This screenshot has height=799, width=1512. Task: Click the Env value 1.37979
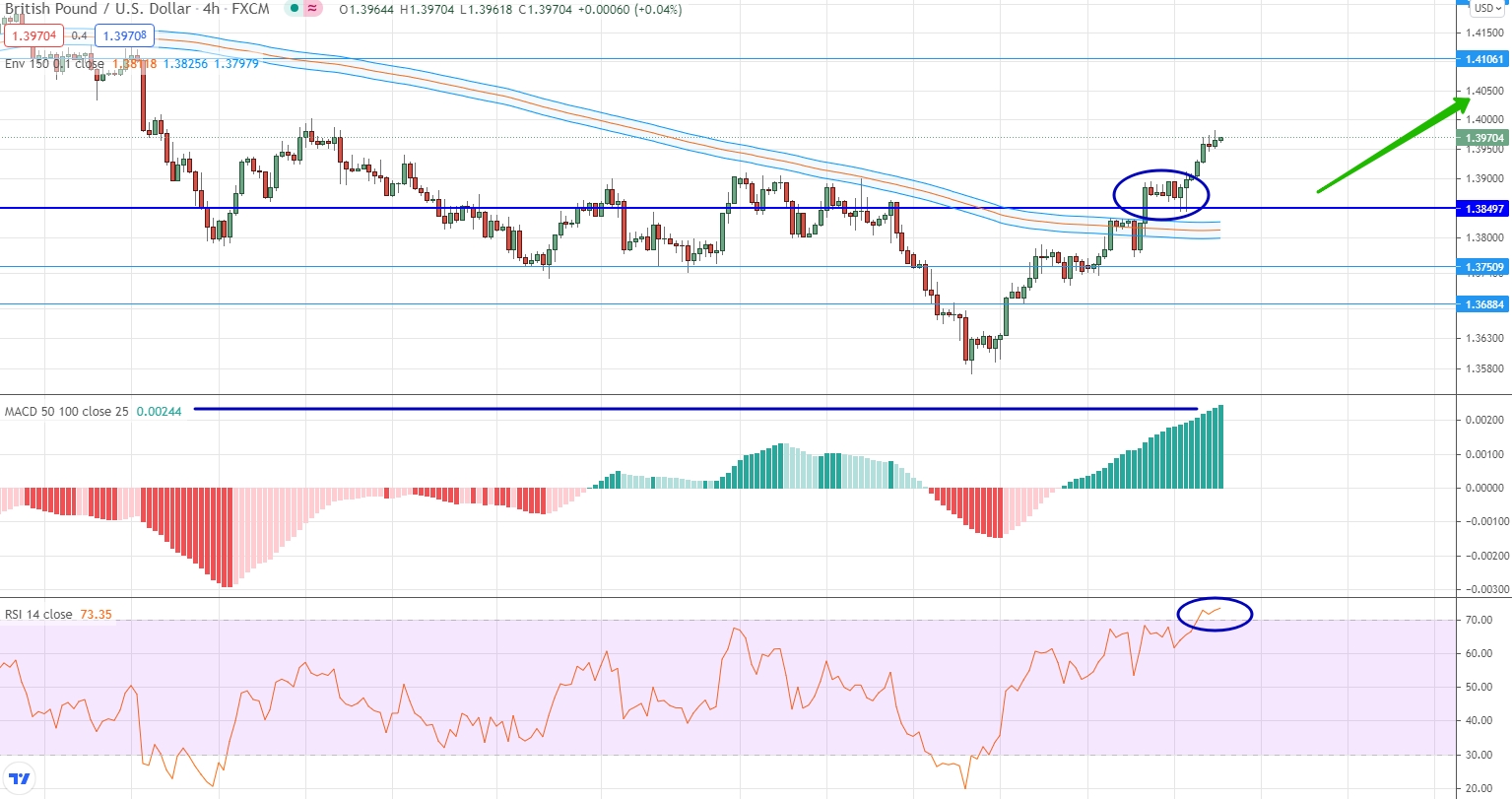click(x=236, y=64)
